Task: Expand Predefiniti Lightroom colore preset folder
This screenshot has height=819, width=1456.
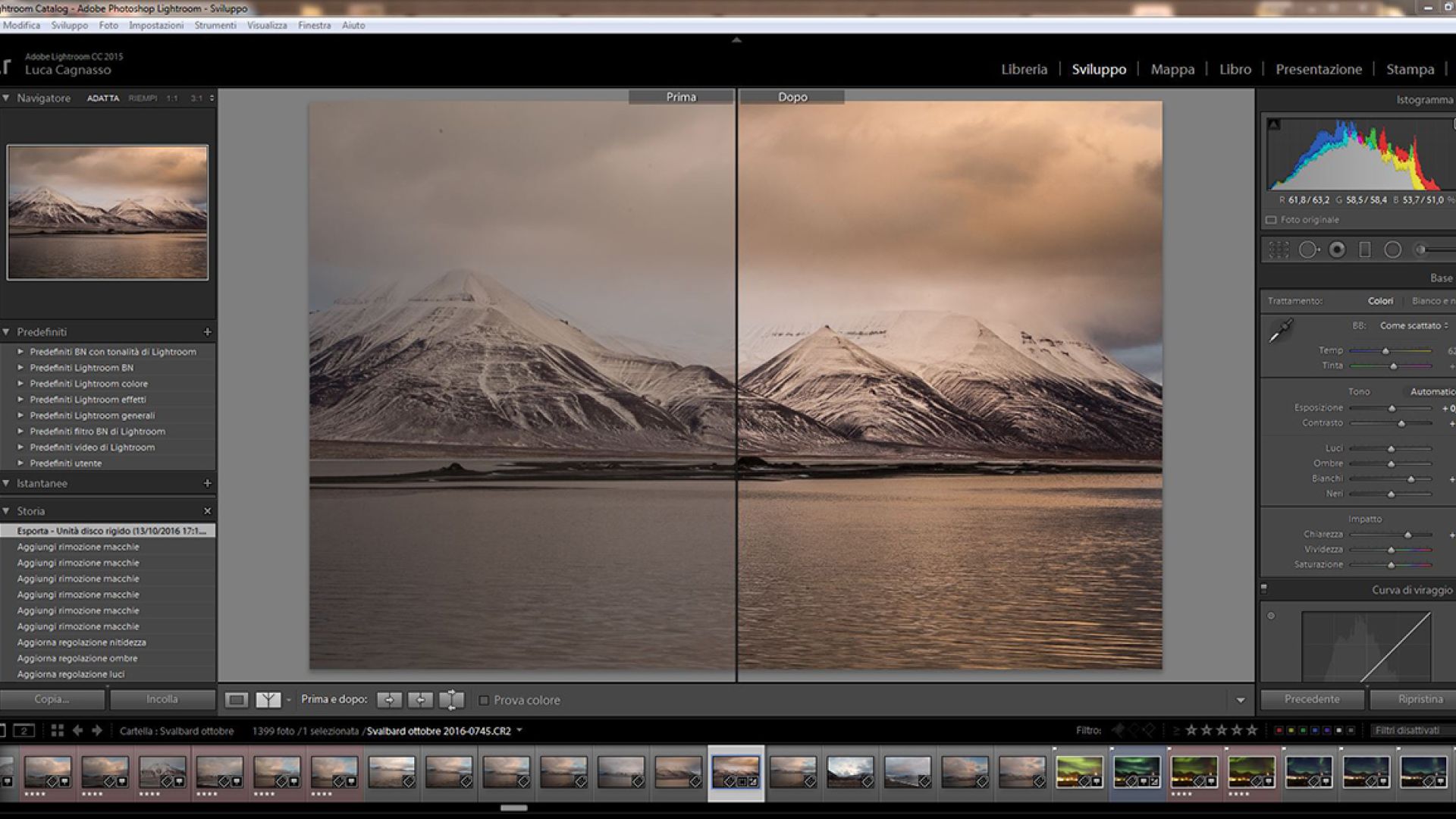Action: [21, 384]
